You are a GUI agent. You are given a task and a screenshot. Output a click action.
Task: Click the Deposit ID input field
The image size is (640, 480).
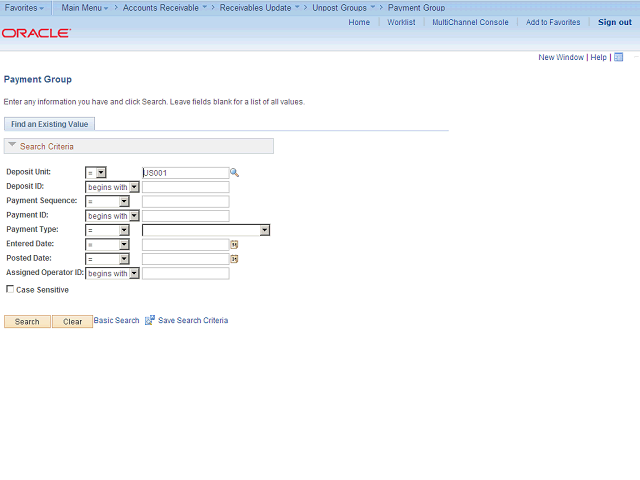tap(186, 187)
